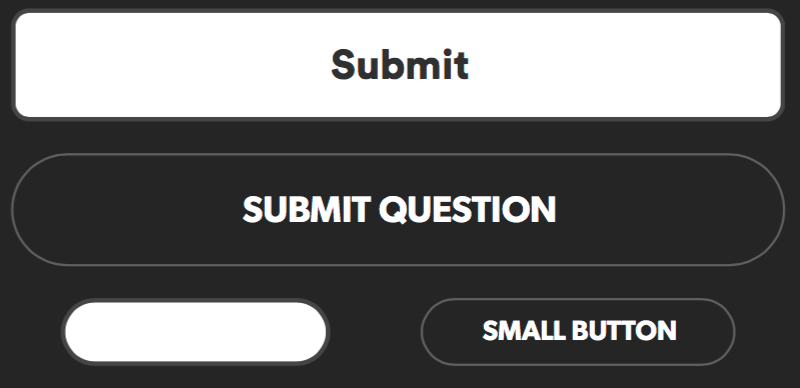This screenshot has width=800, height=388.
Task: Tap the white pill beside SMALL BUTTON
Action: coord(195,332)
